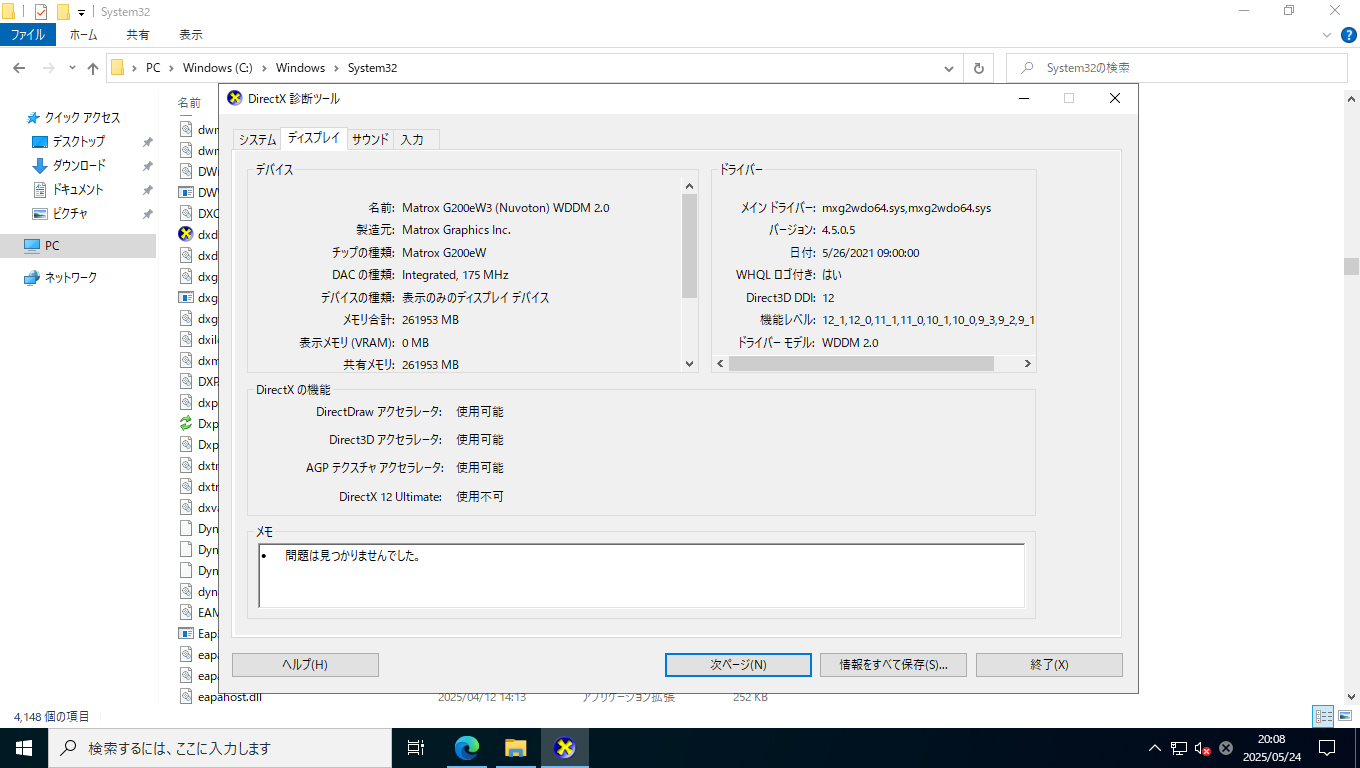
Task: Open ダウンロード in navigation pane
Action: point(78,165)
